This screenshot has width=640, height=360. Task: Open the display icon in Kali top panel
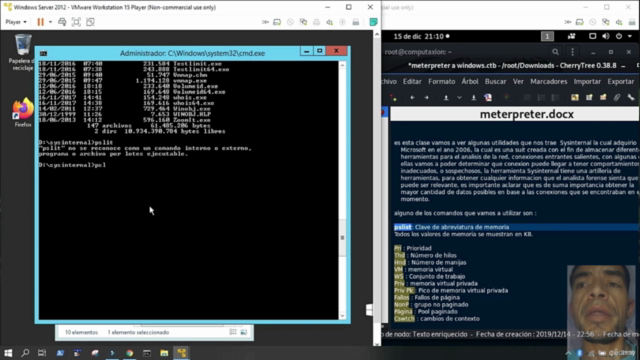592,36
